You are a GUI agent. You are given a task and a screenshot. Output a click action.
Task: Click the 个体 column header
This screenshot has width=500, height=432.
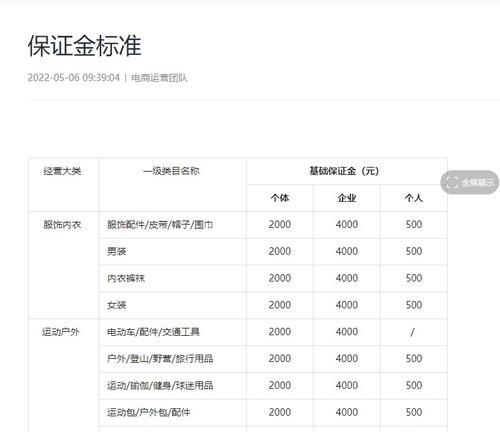pos(280,198)
